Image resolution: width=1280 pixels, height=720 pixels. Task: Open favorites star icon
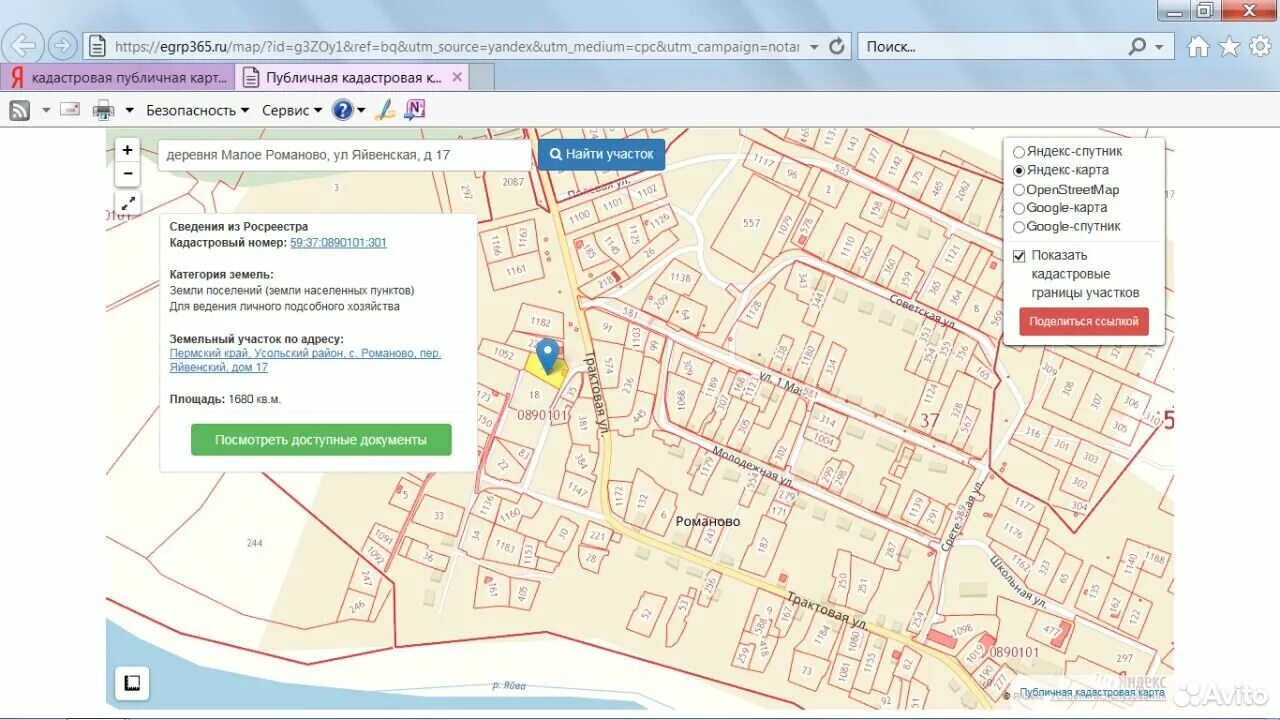(1229, 46)
